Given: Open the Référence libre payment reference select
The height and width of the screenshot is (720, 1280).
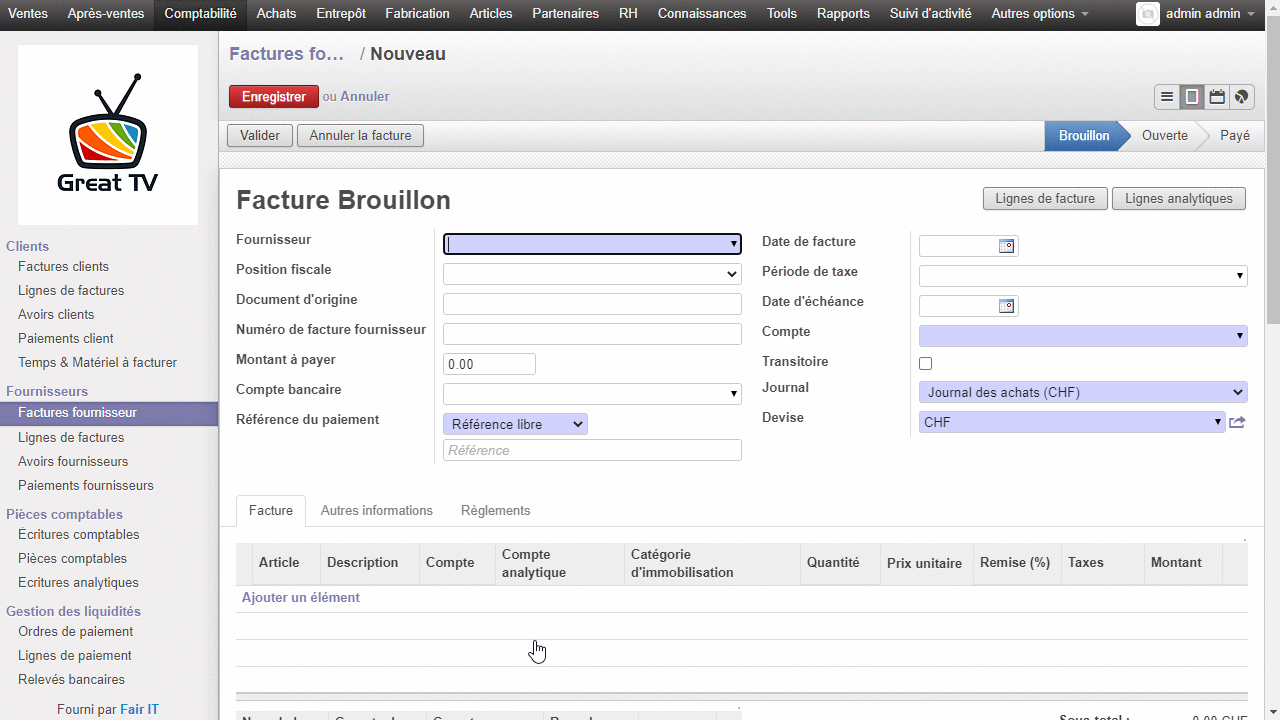Looking at the screenshot, I should point(515,424).
